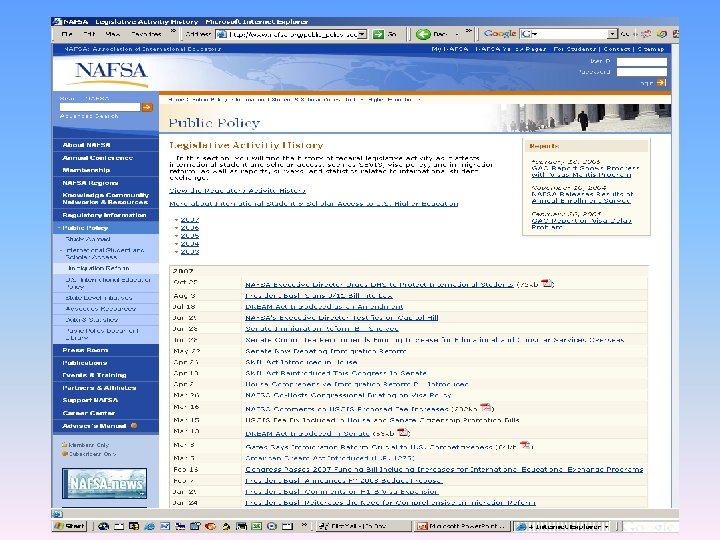
Task: Open Partners & Affiliates in the sidebar
Action: pos(99,388)
